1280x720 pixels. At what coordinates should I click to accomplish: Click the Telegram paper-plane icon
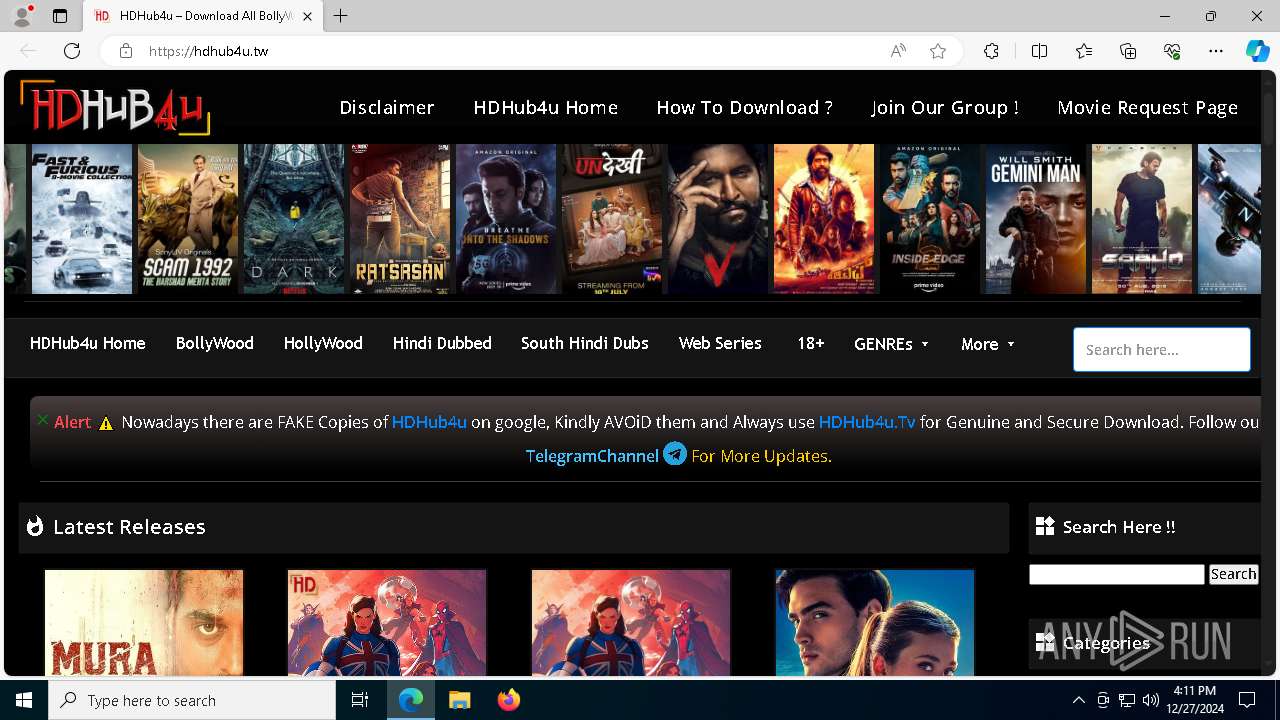675,454
